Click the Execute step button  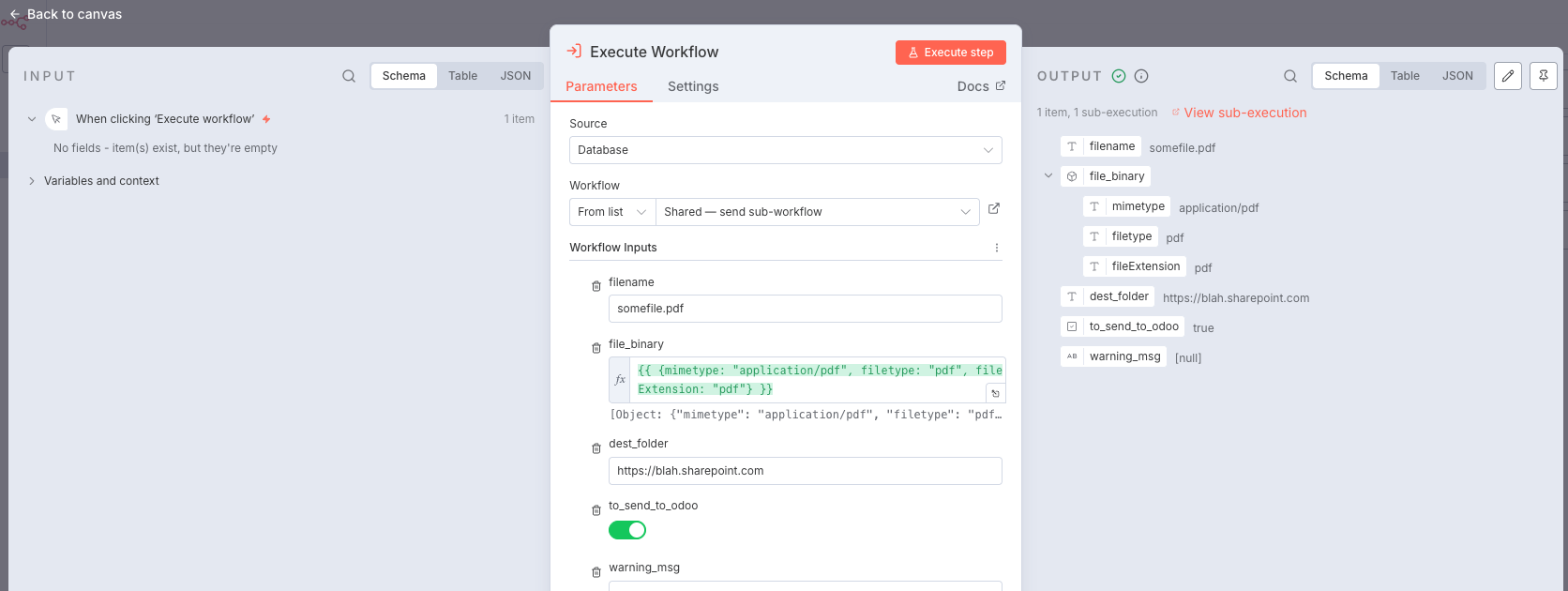950,53
